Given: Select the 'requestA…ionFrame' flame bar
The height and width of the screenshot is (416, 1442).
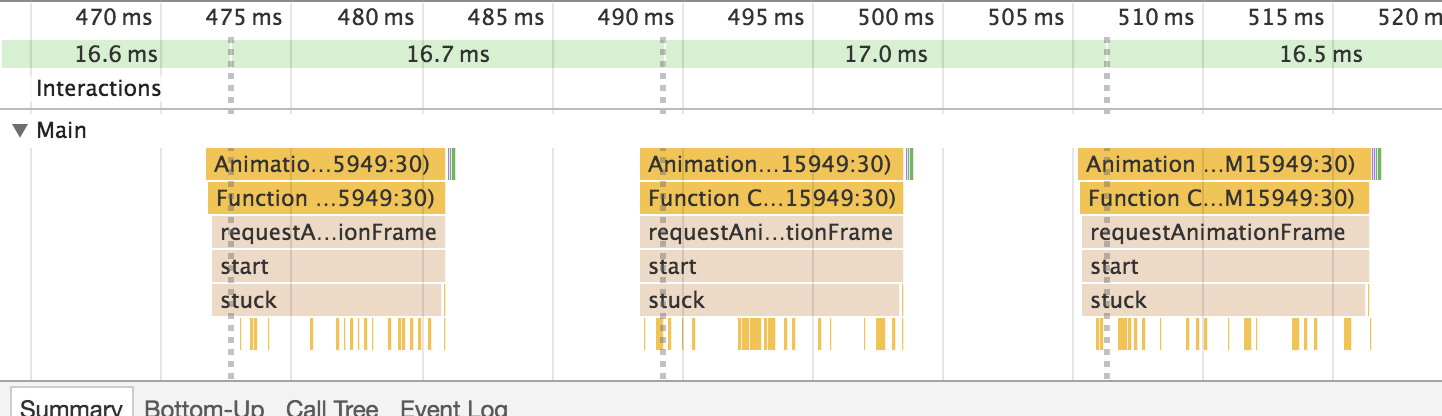Looking at the screenshot, I should click(328, 232).
